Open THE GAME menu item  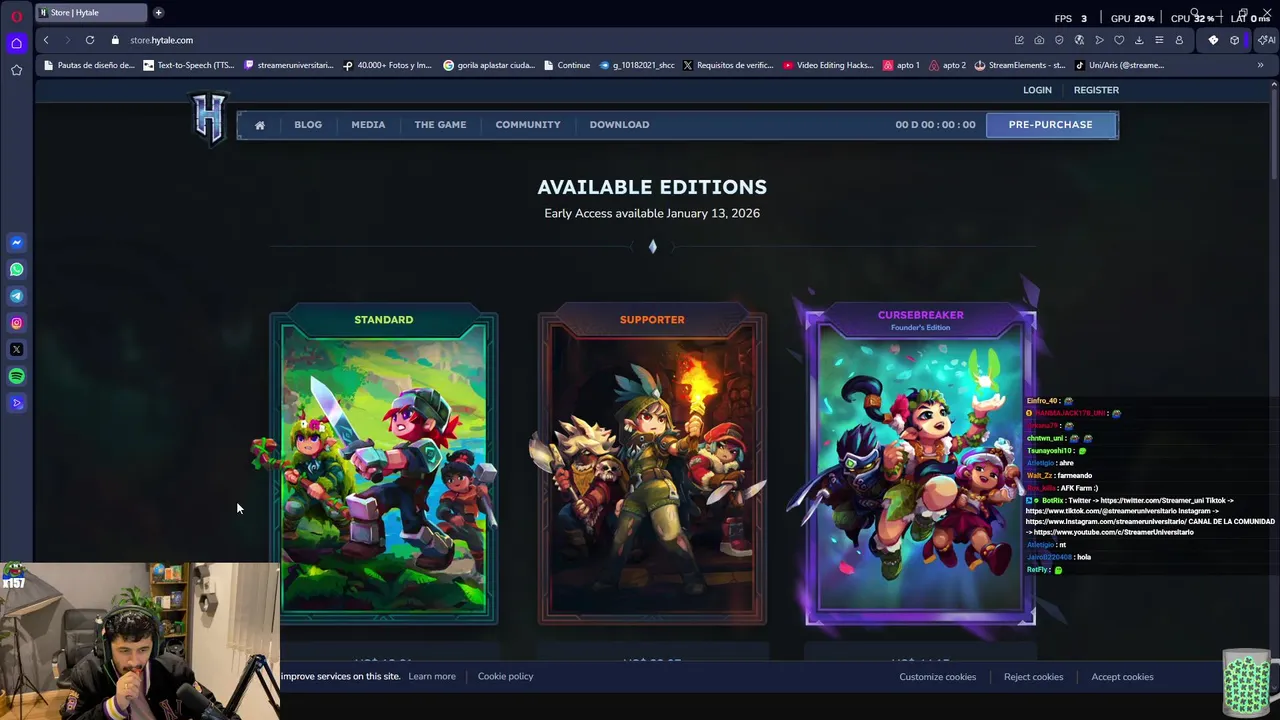click(x=440, y=124)
